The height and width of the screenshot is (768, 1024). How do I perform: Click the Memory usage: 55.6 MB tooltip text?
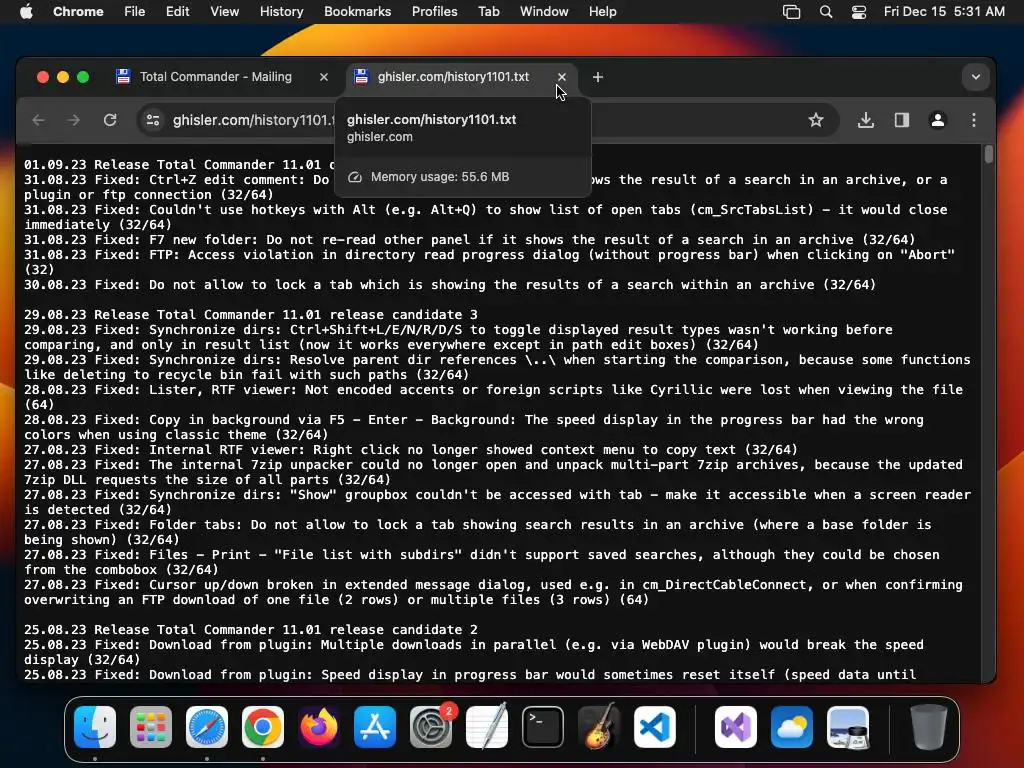click(x=440, y=177)
